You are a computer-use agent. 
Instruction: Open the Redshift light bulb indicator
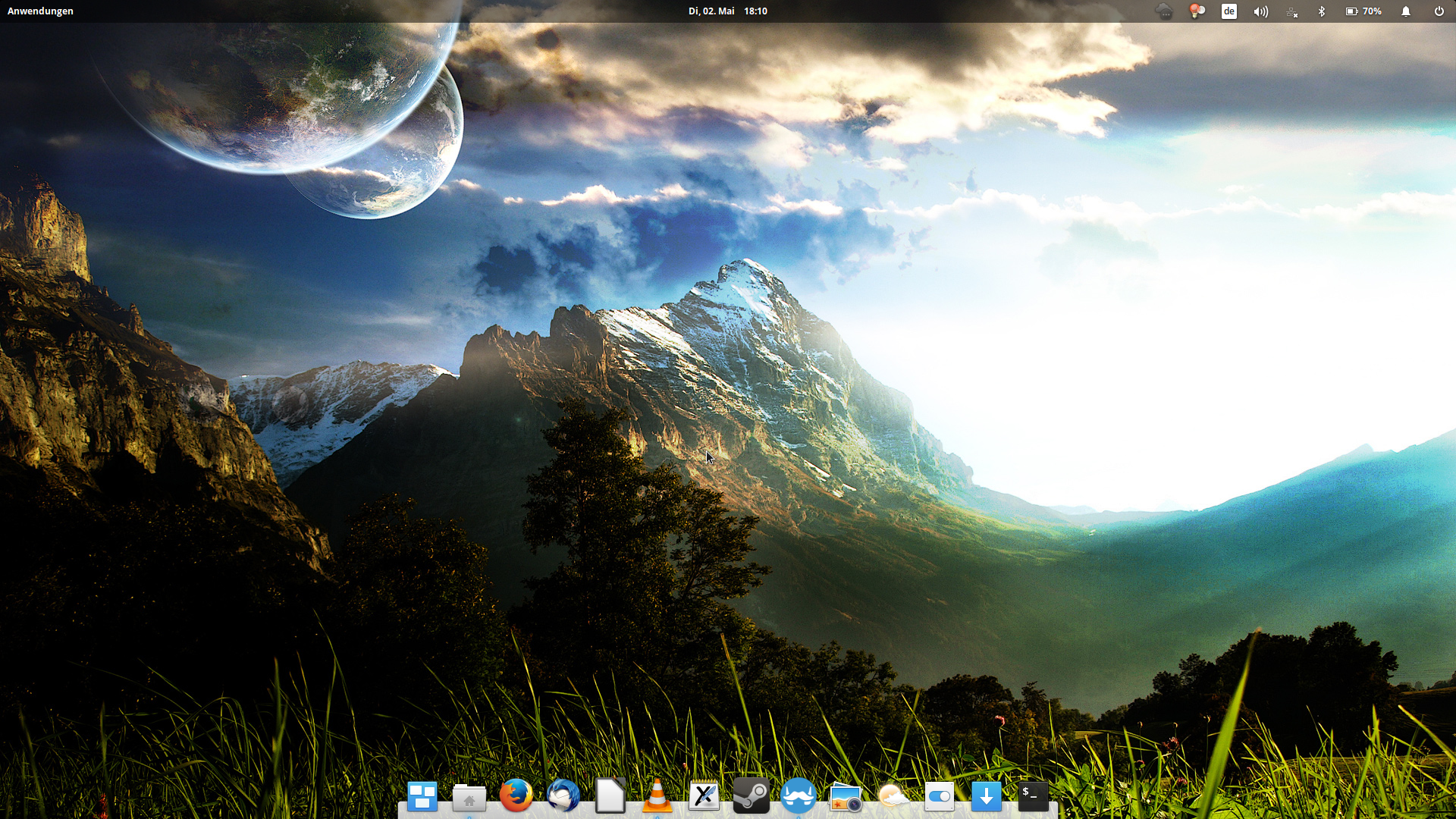(x=1197, y=11)
